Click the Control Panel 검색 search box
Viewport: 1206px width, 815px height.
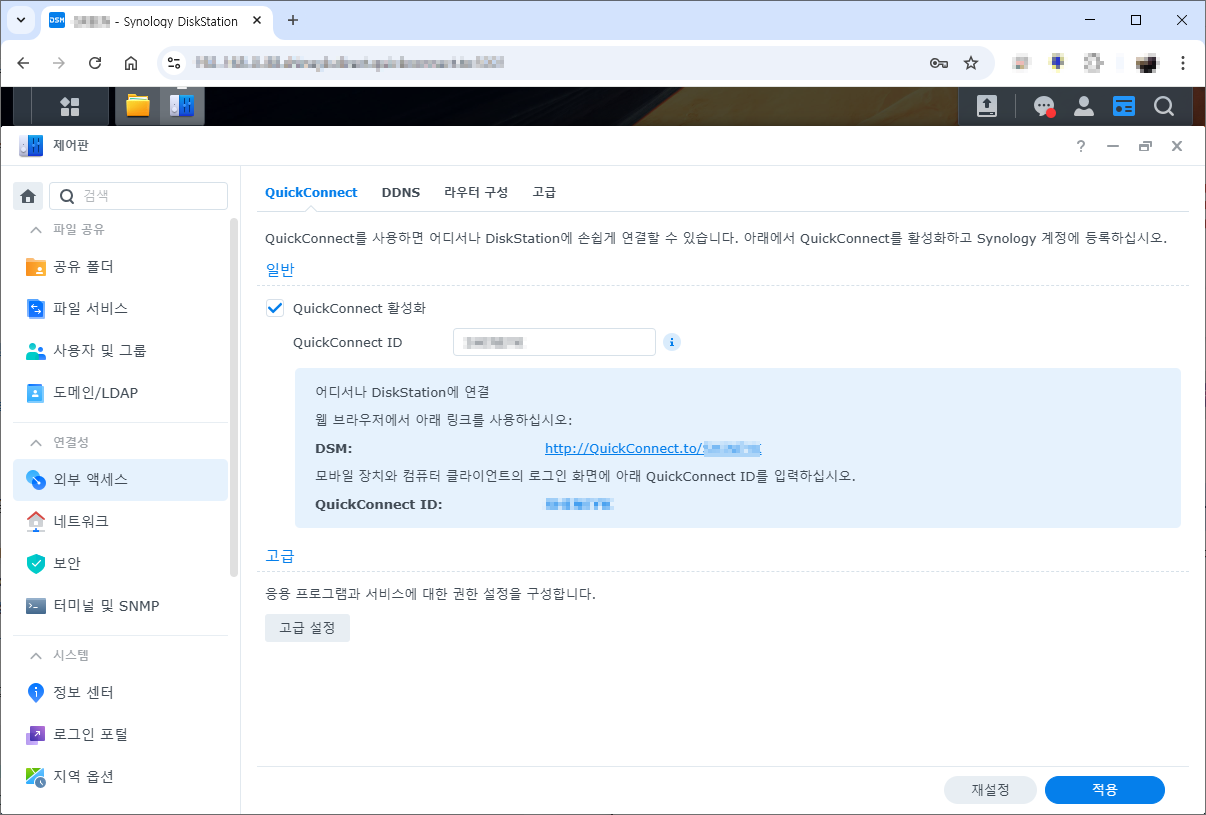138,196
